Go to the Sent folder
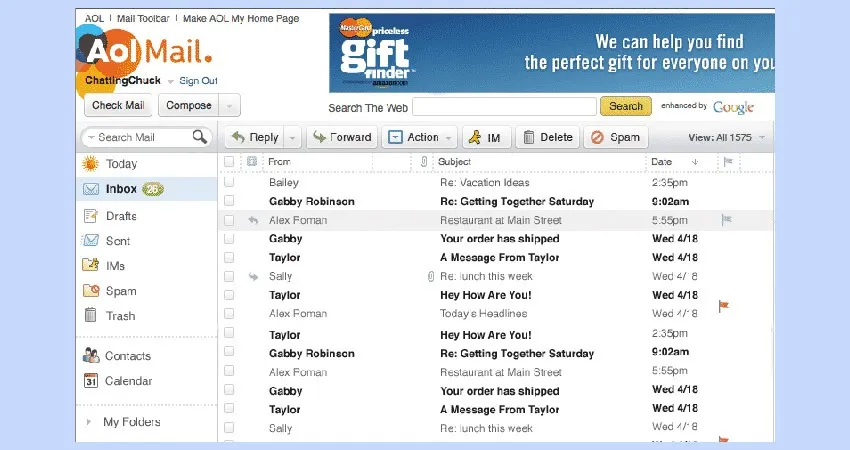This screenshot has width=850, height=450. [x=118, y=241]
